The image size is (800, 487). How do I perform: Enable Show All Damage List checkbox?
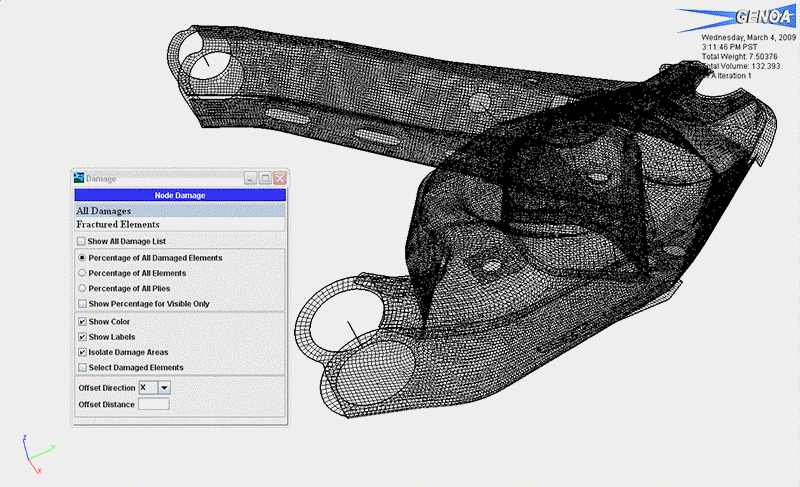(82, 241)
